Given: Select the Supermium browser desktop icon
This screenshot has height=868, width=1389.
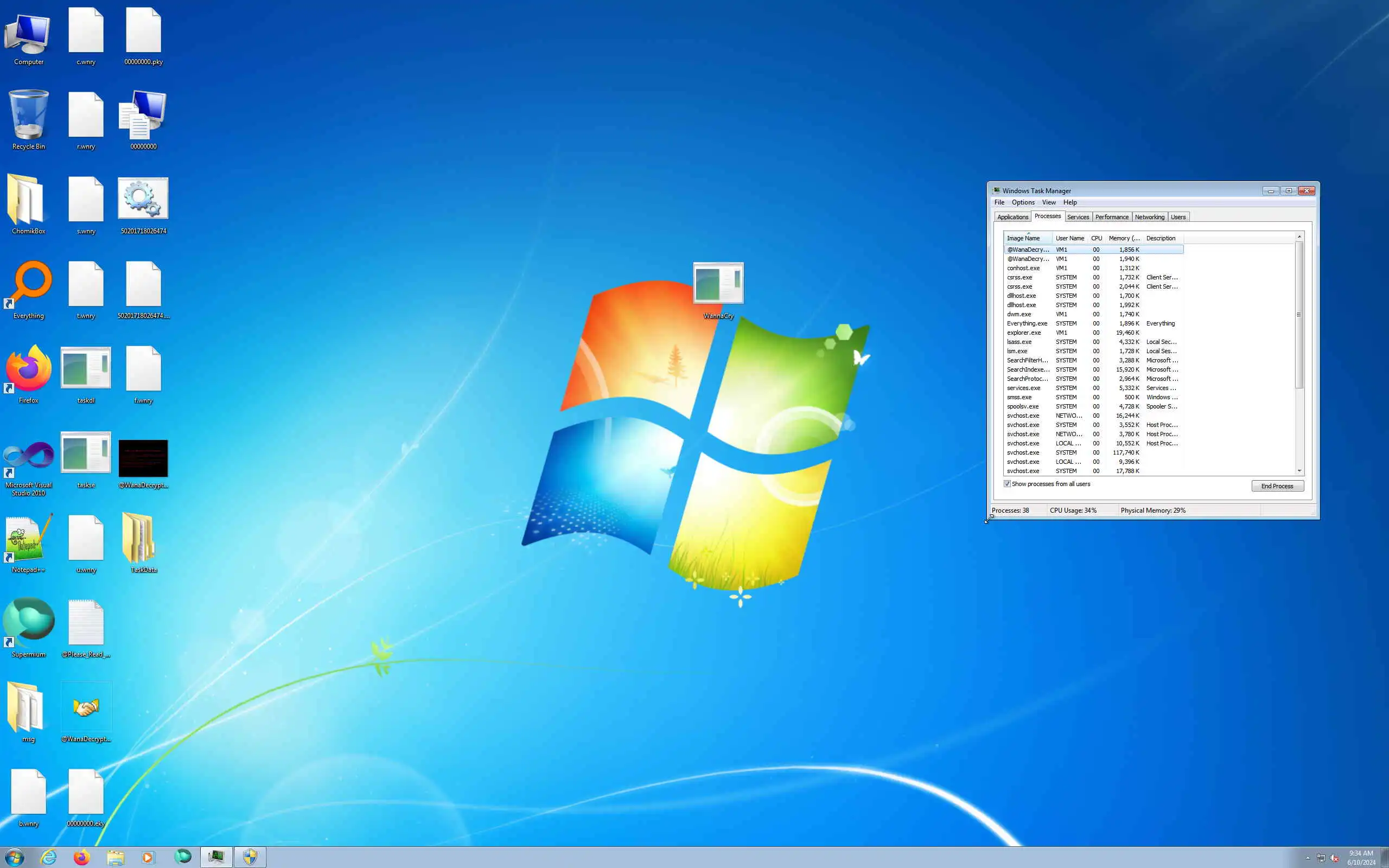Looking at the screenshot, I should click(x=28, y=622).
